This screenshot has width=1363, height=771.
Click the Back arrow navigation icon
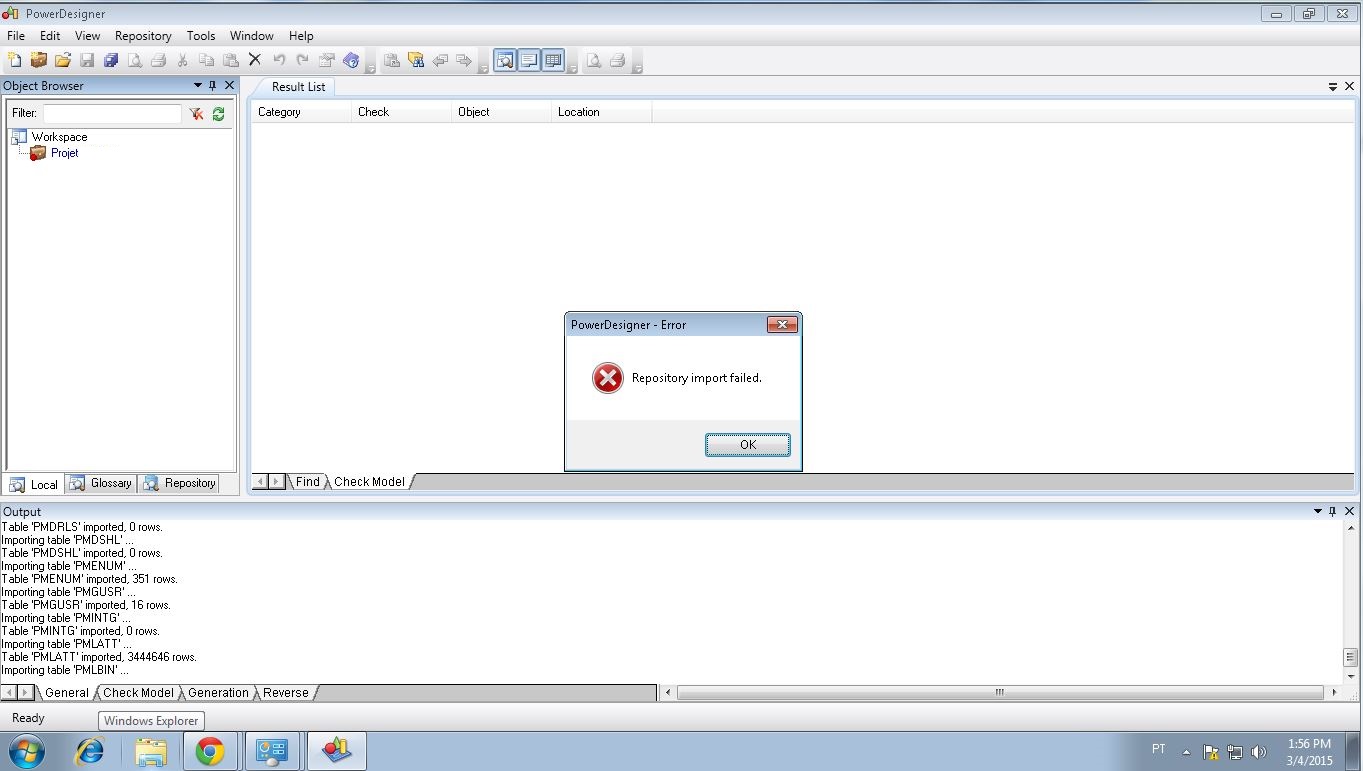440,60
